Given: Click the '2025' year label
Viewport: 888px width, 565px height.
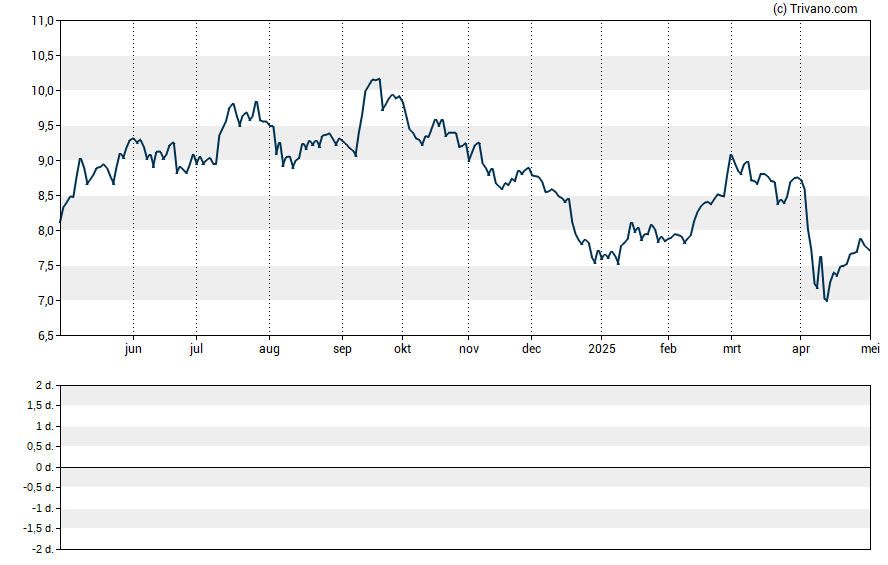Looking at the screenshot, I should coord(601,349).
